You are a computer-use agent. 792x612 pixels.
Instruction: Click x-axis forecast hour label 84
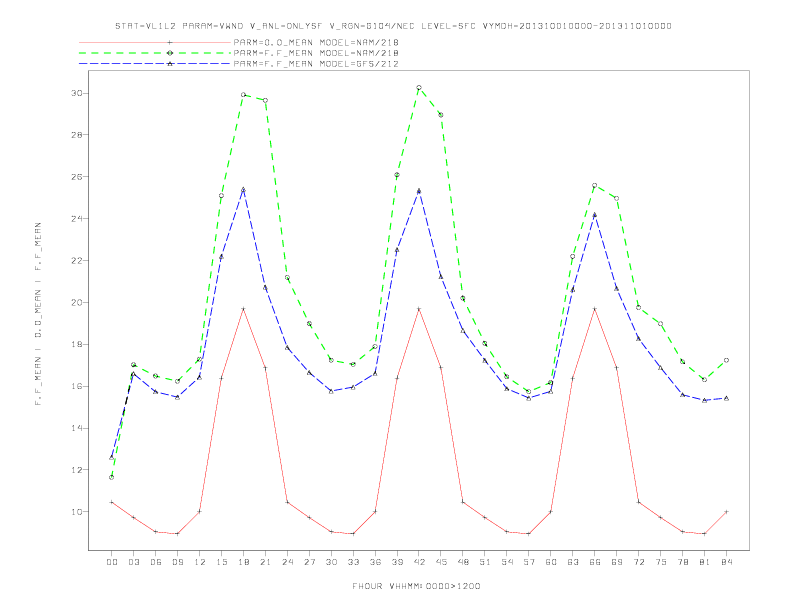(x=726, y=562)
